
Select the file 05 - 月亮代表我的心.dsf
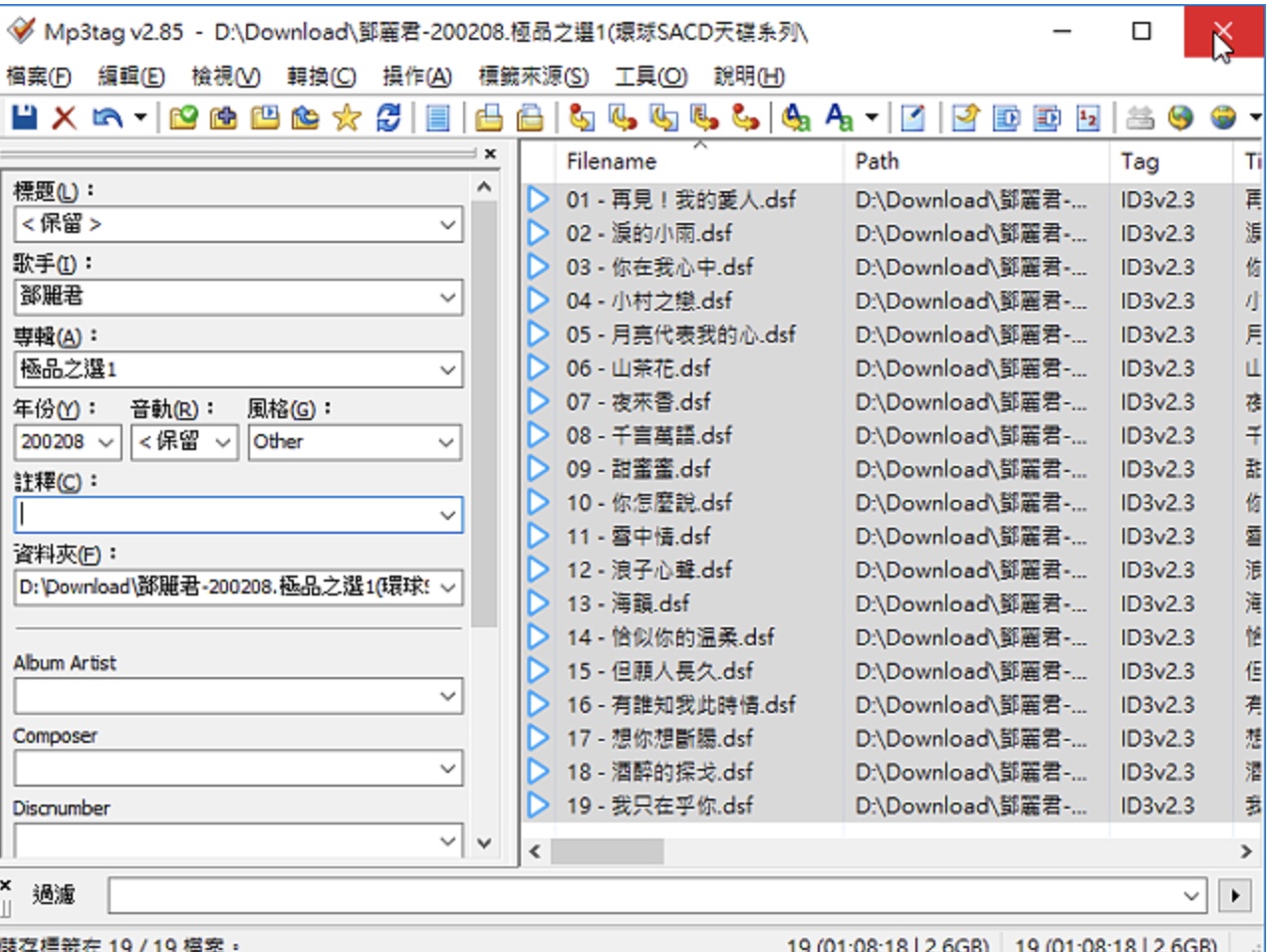[681, 335]
